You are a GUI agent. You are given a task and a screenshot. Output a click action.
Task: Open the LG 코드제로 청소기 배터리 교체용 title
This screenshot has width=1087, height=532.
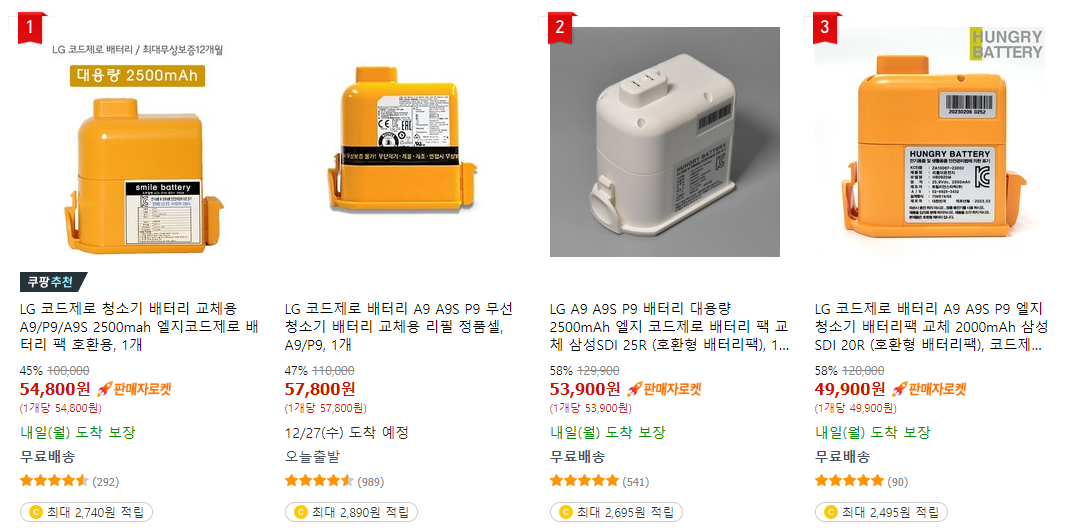139,327
